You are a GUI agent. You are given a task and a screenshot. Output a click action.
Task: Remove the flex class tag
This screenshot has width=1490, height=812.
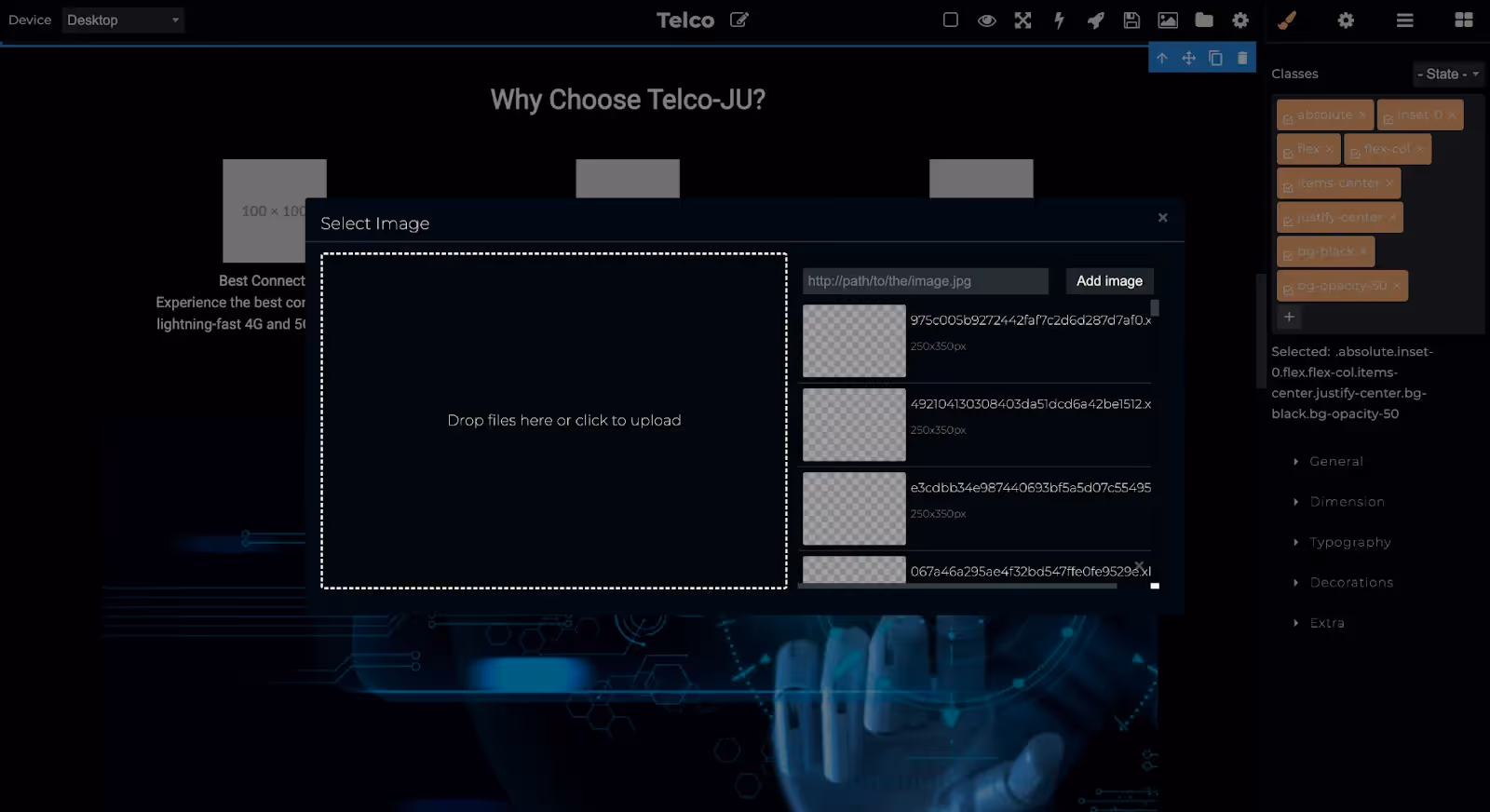1329,149
